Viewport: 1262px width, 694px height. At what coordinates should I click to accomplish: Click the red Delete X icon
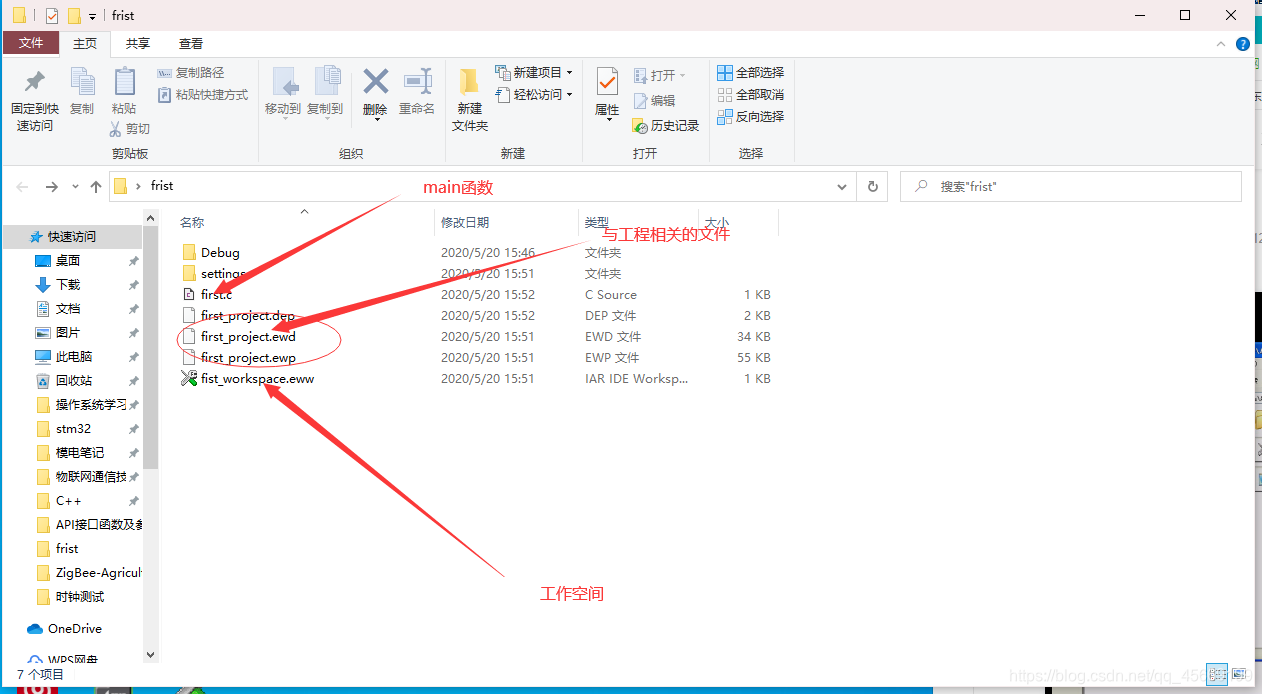pyautogui.click(x=375, y=81)
